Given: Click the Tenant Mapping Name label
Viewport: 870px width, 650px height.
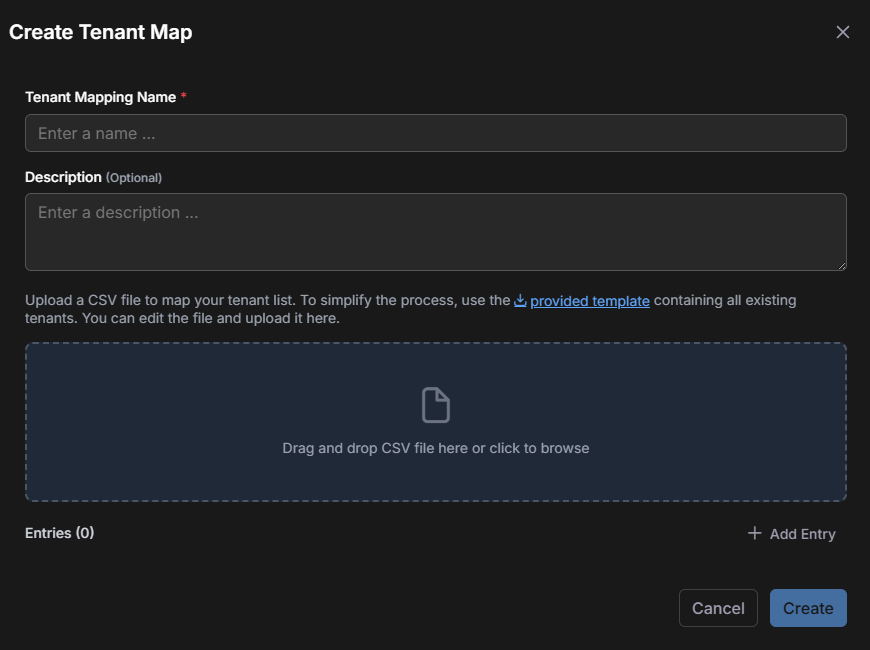Looking at the screenshot, I should 100,97.
